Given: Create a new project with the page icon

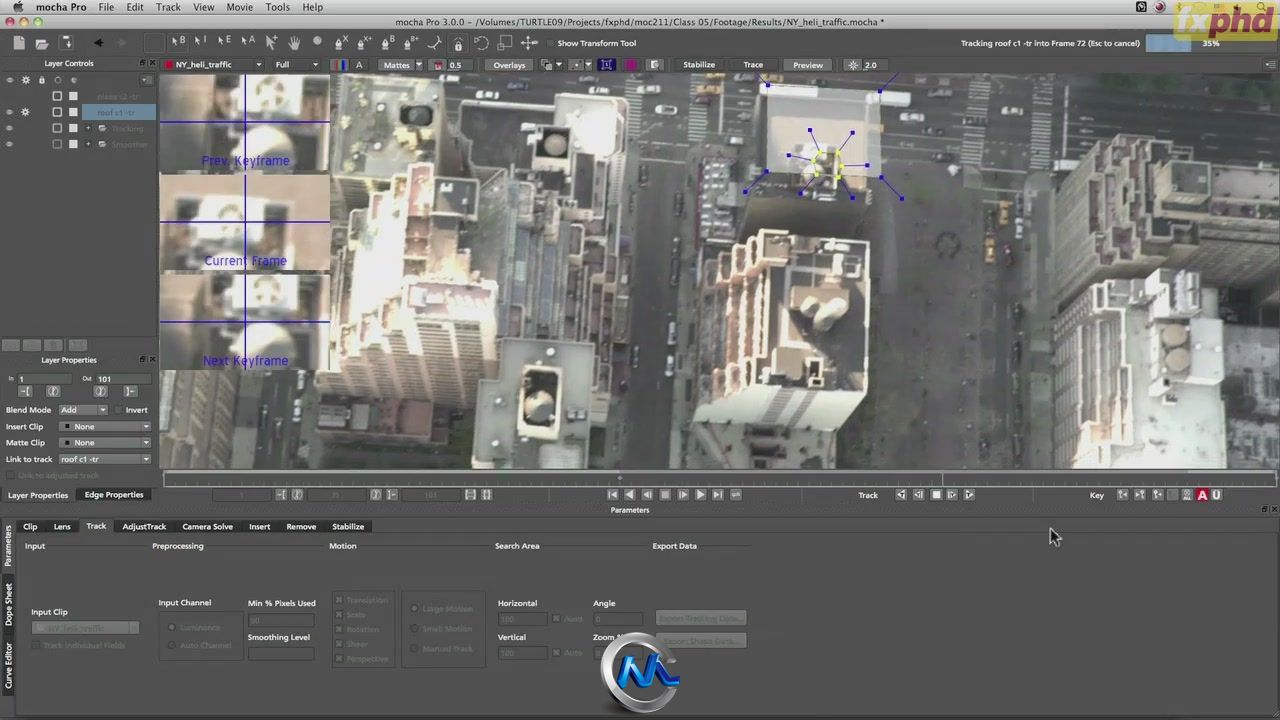Looking at the screenshot, I should point(18,43).
